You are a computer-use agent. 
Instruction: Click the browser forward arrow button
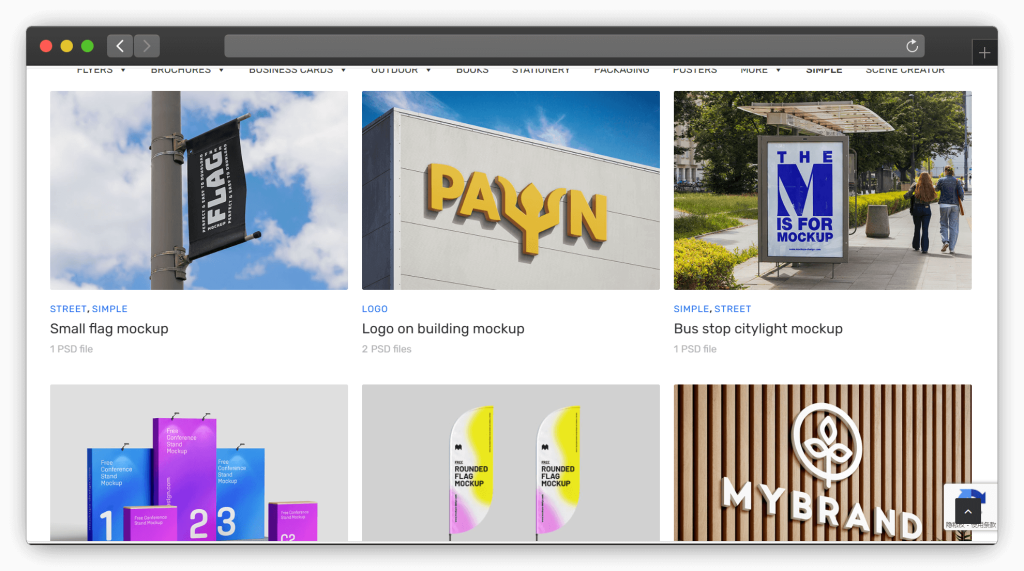pyautogui.click(x=147, y=46)
